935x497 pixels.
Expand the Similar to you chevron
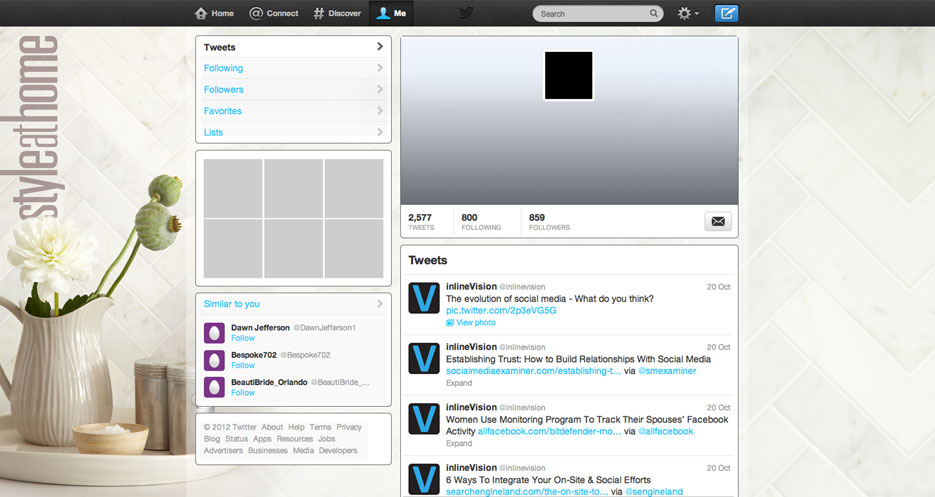[x=380, y=304]
